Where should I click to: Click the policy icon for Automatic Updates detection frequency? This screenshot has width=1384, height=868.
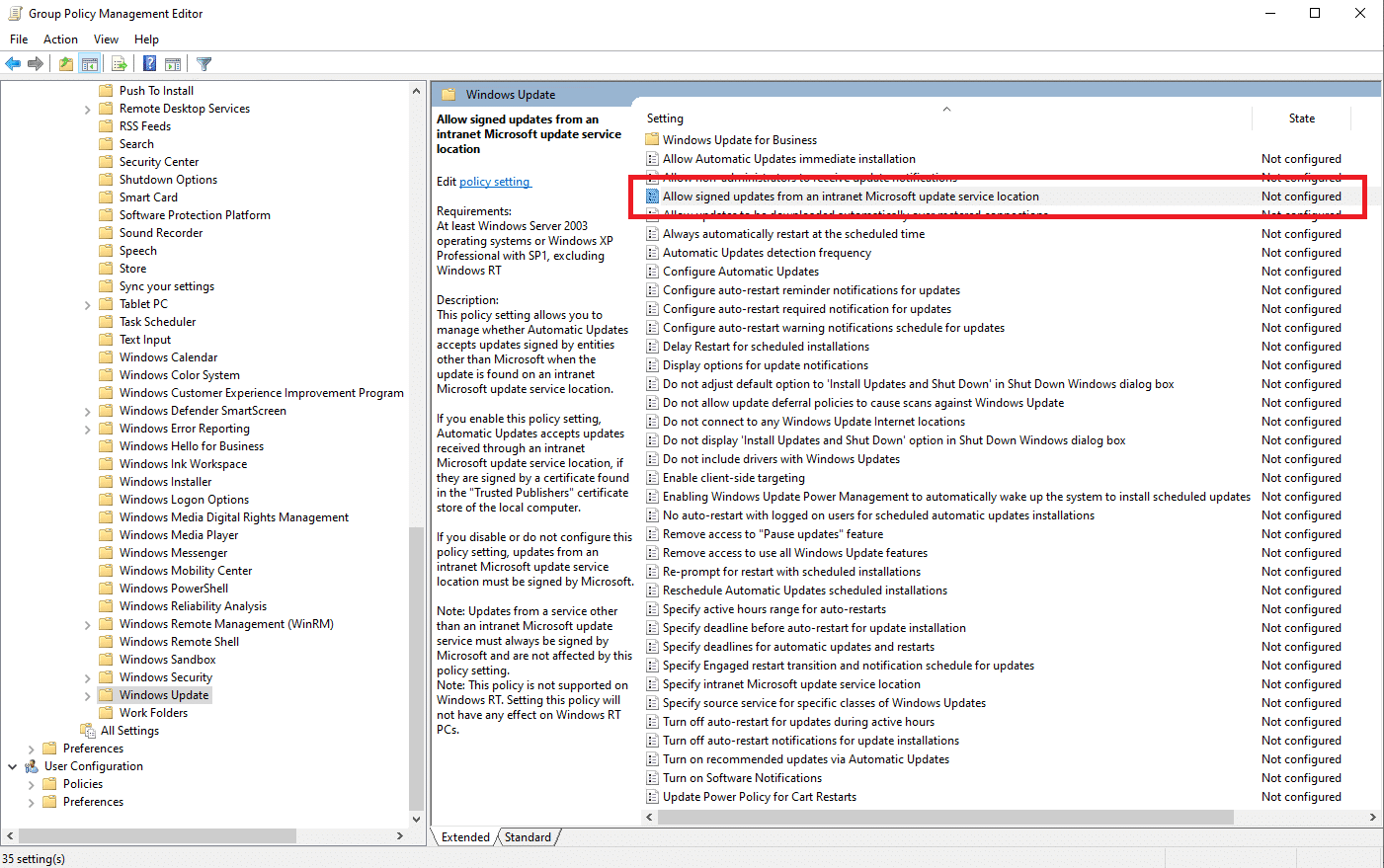point(652,253)
